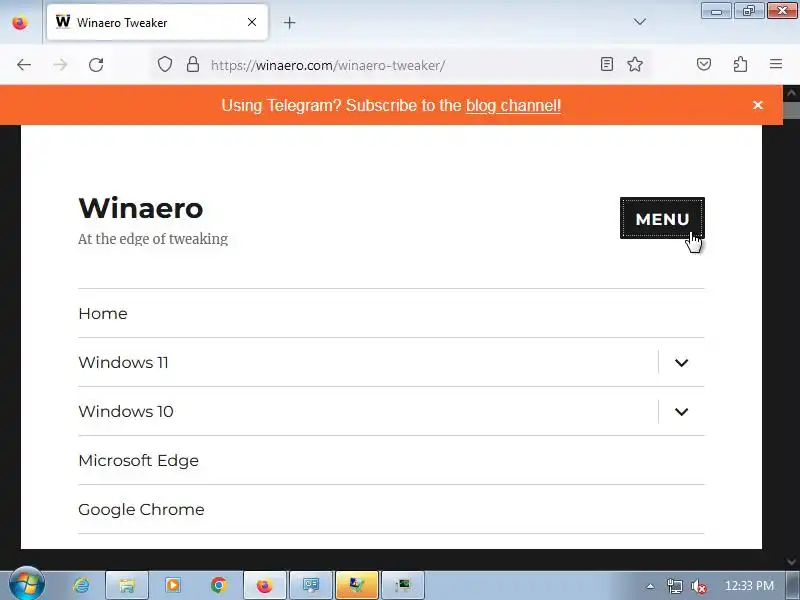Open the taskbar button with the green chip icon
Viewport: 800px width, 600px height.
click(403, 585)
